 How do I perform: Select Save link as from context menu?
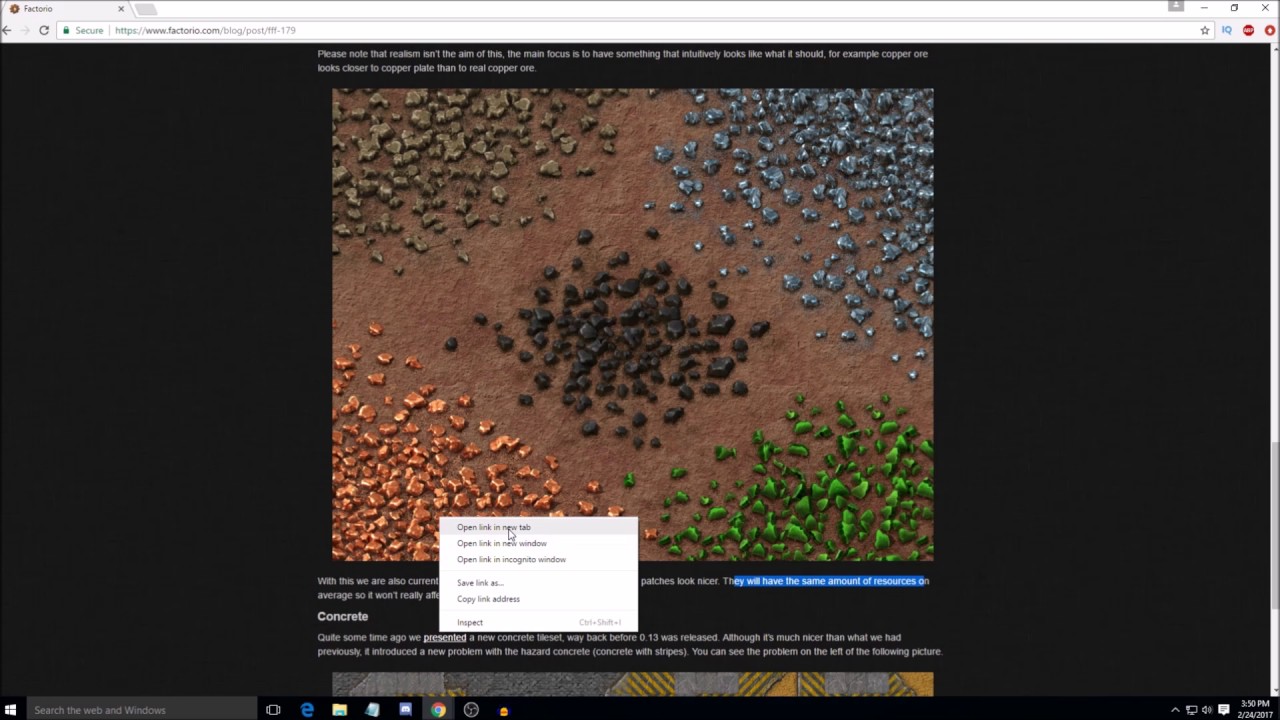pyautogui.click(x=538, y=583)
